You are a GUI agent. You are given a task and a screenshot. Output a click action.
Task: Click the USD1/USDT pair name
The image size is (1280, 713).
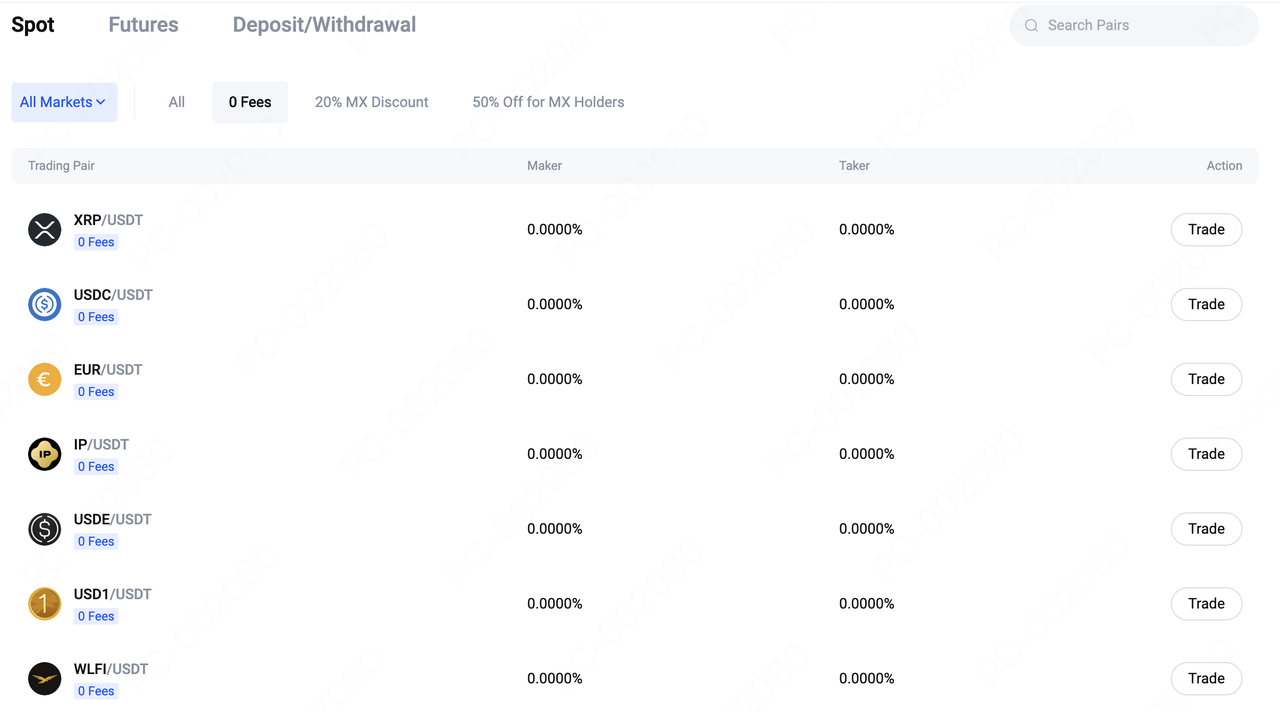tap(112, 594)
